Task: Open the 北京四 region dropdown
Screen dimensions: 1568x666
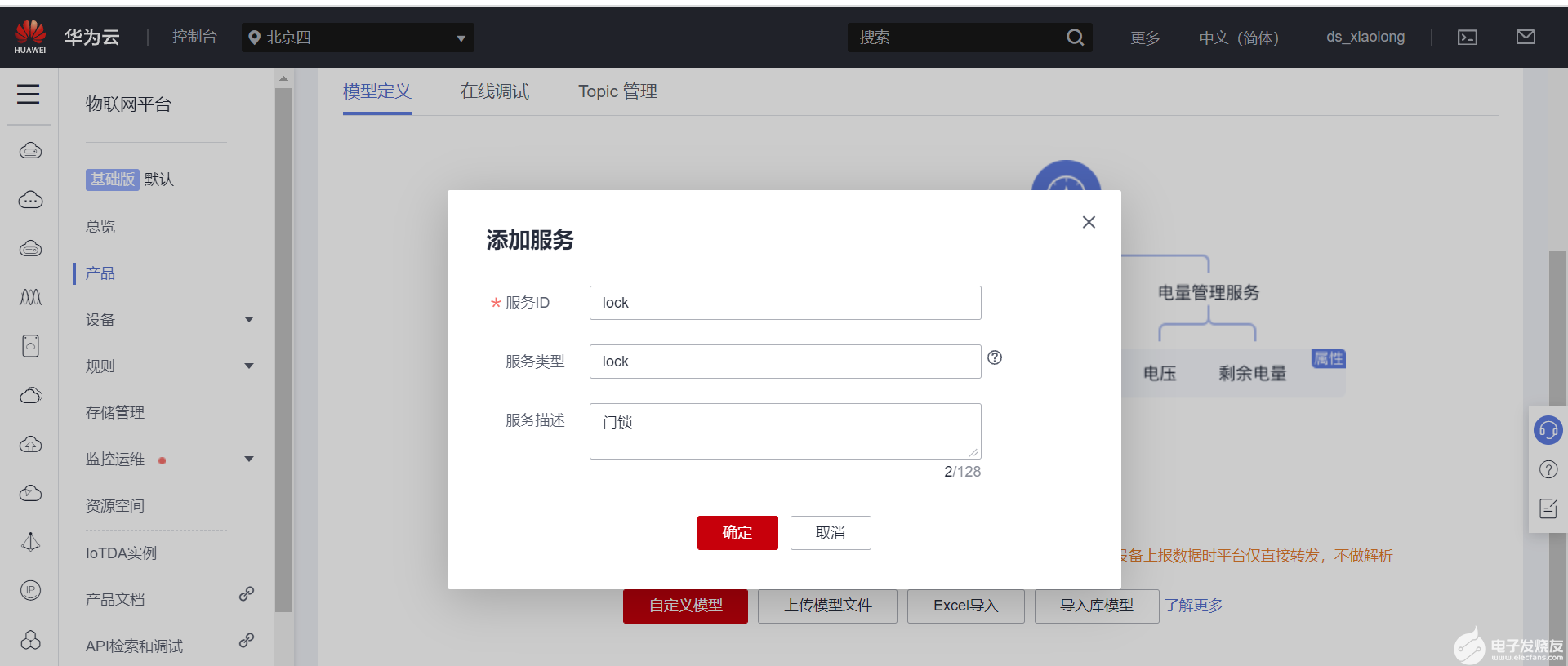Action: tap(358, 38)
